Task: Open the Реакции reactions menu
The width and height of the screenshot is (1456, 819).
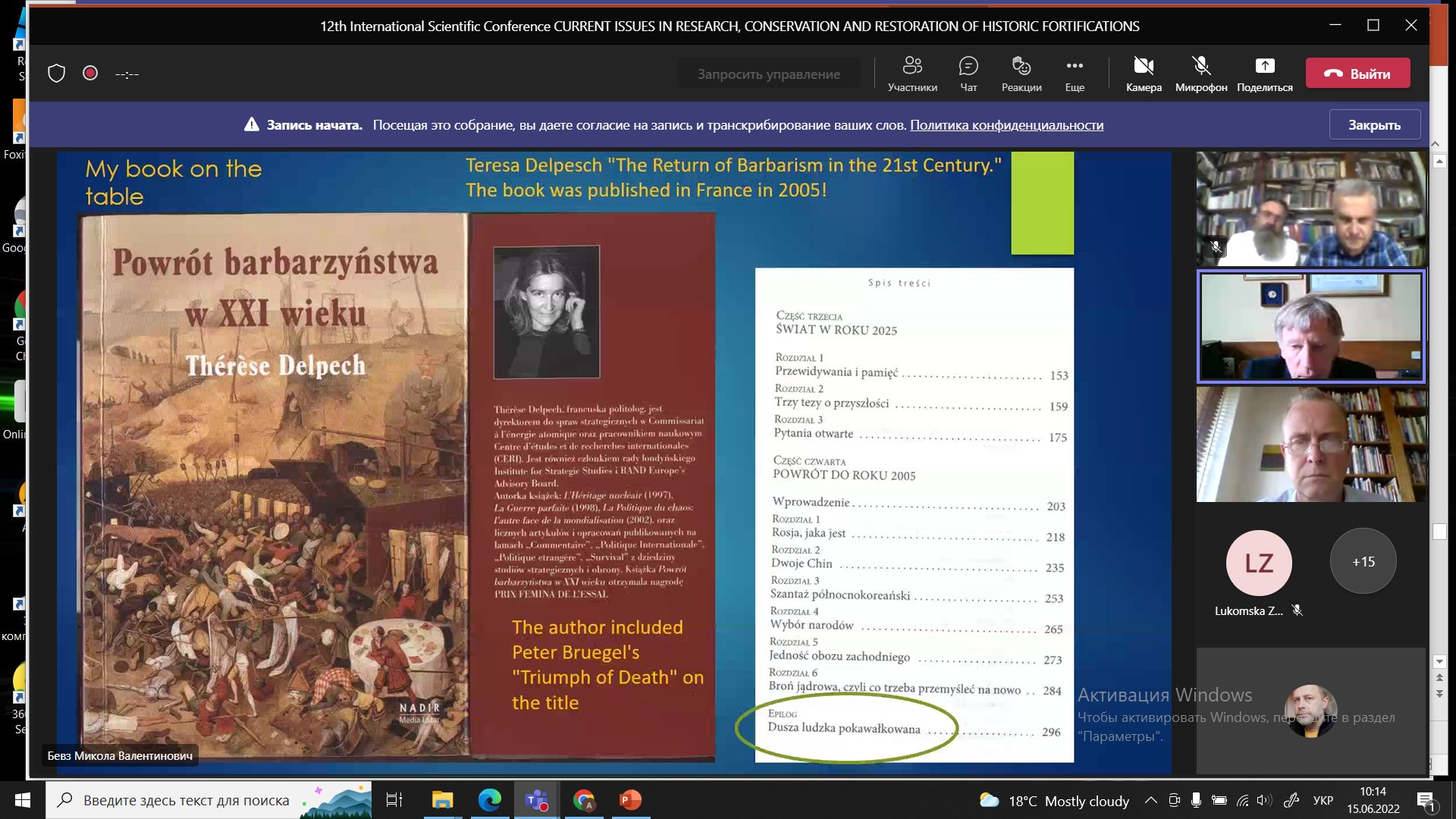Action: (1021, 74)
